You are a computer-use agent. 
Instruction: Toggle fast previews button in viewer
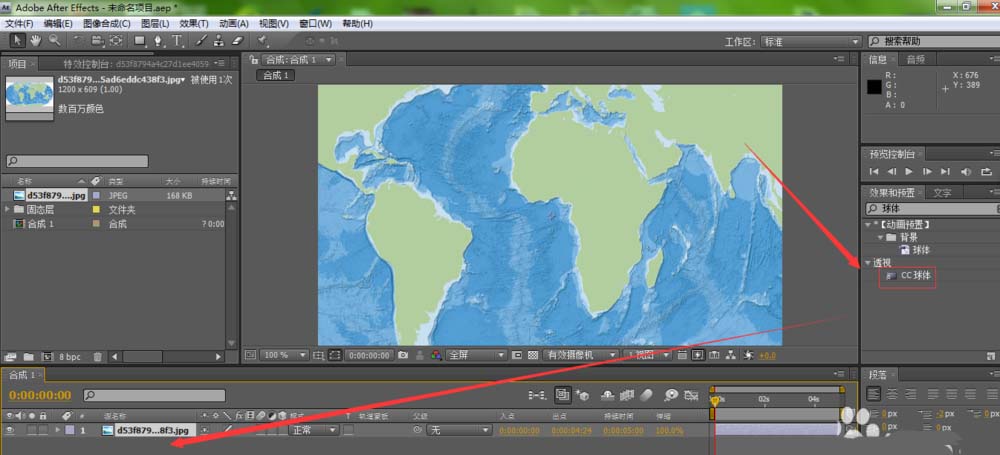tap(698, 355)
